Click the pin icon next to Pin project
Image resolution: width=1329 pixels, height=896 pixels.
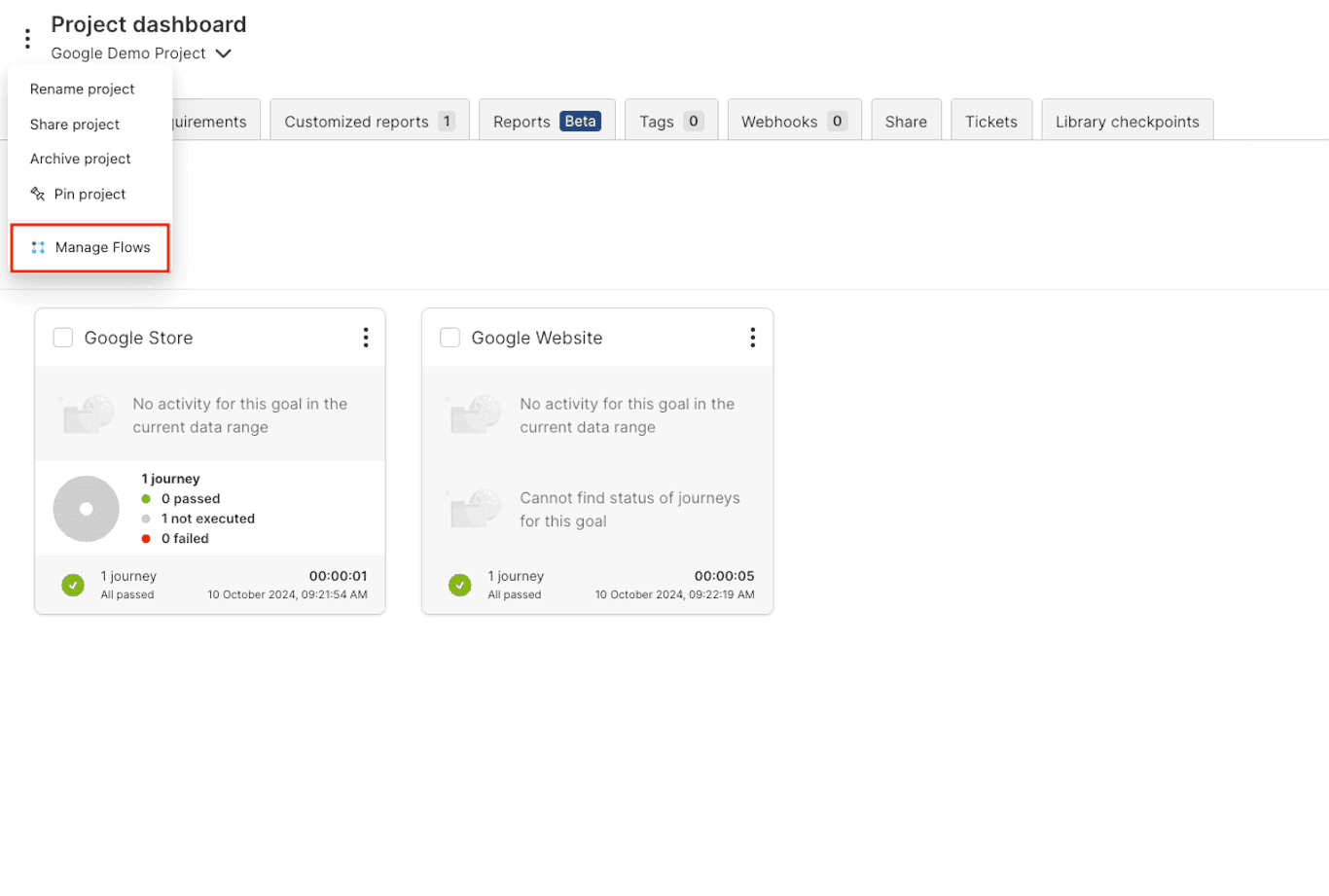pyautogui.click(x=38, y=194)
